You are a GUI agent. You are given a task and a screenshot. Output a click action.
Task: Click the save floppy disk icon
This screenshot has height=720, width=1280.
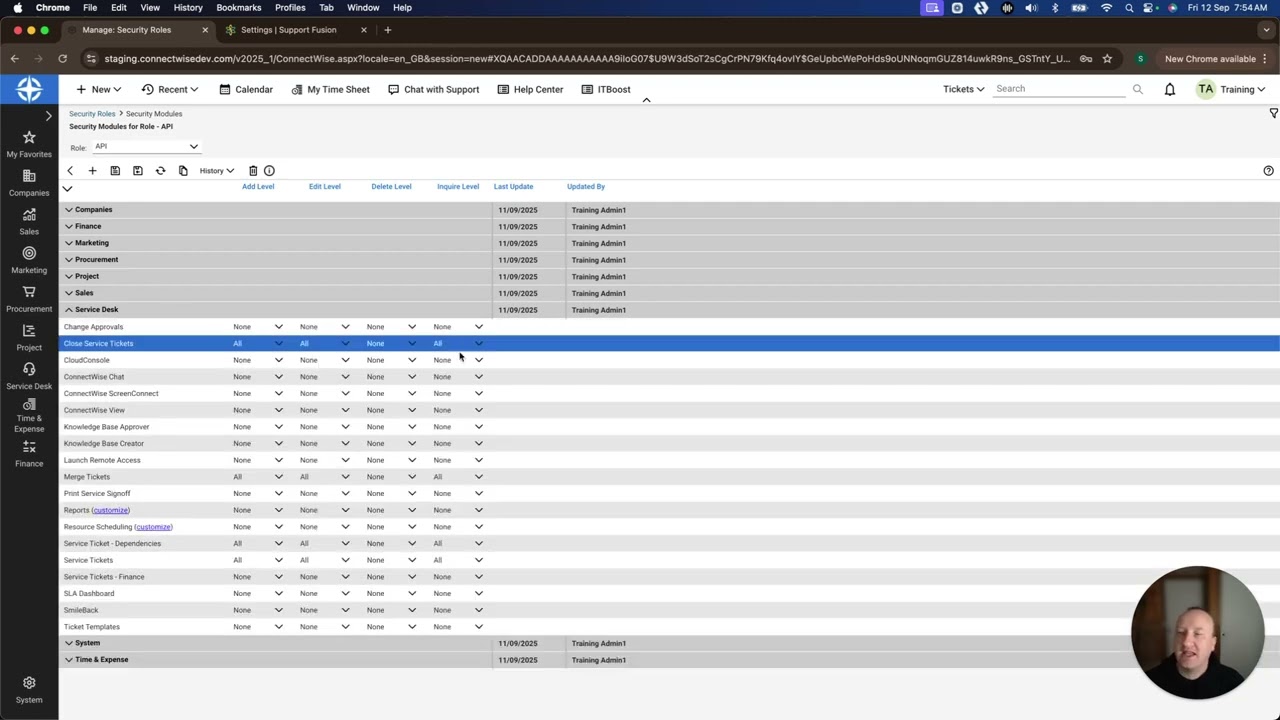point(115,171)
